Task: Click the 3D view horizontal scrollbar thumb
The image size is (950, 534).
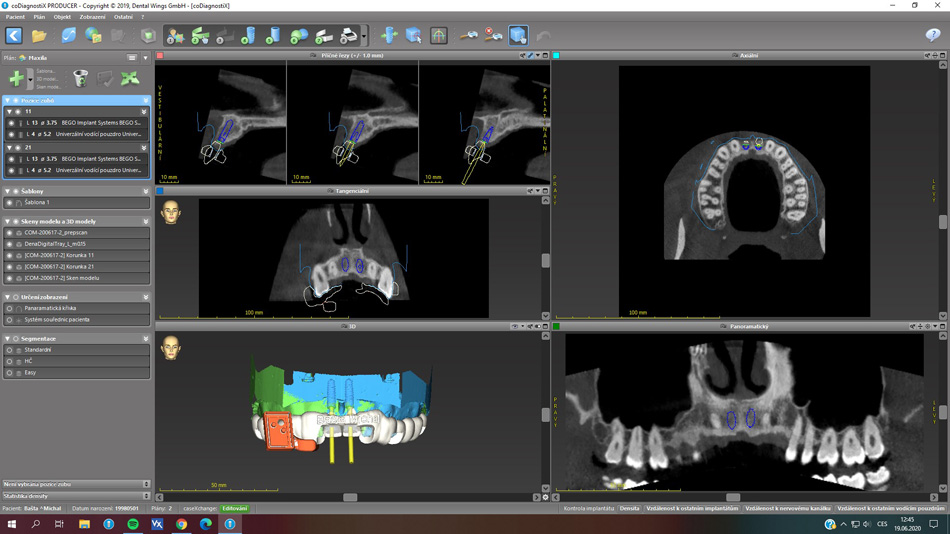Action: [350, 497]
